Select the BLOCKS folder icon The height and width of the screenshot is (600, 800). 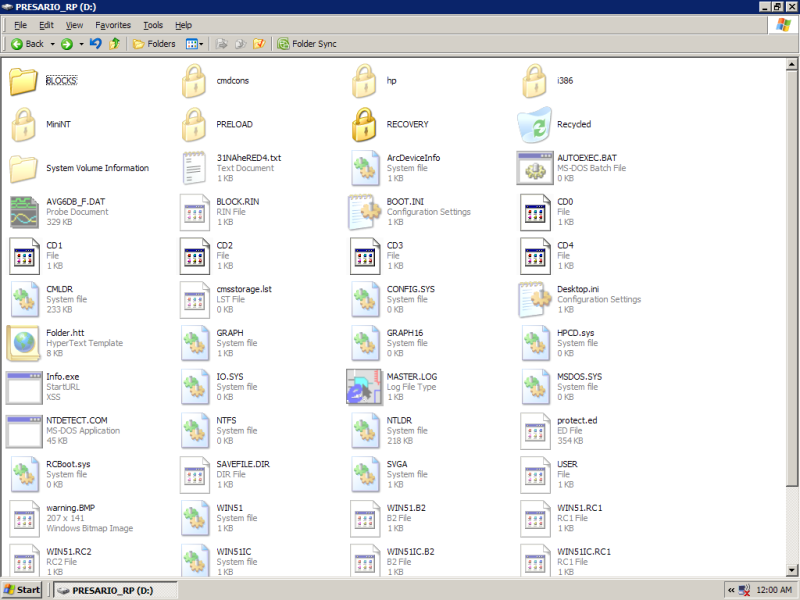(x=23, y=81)
